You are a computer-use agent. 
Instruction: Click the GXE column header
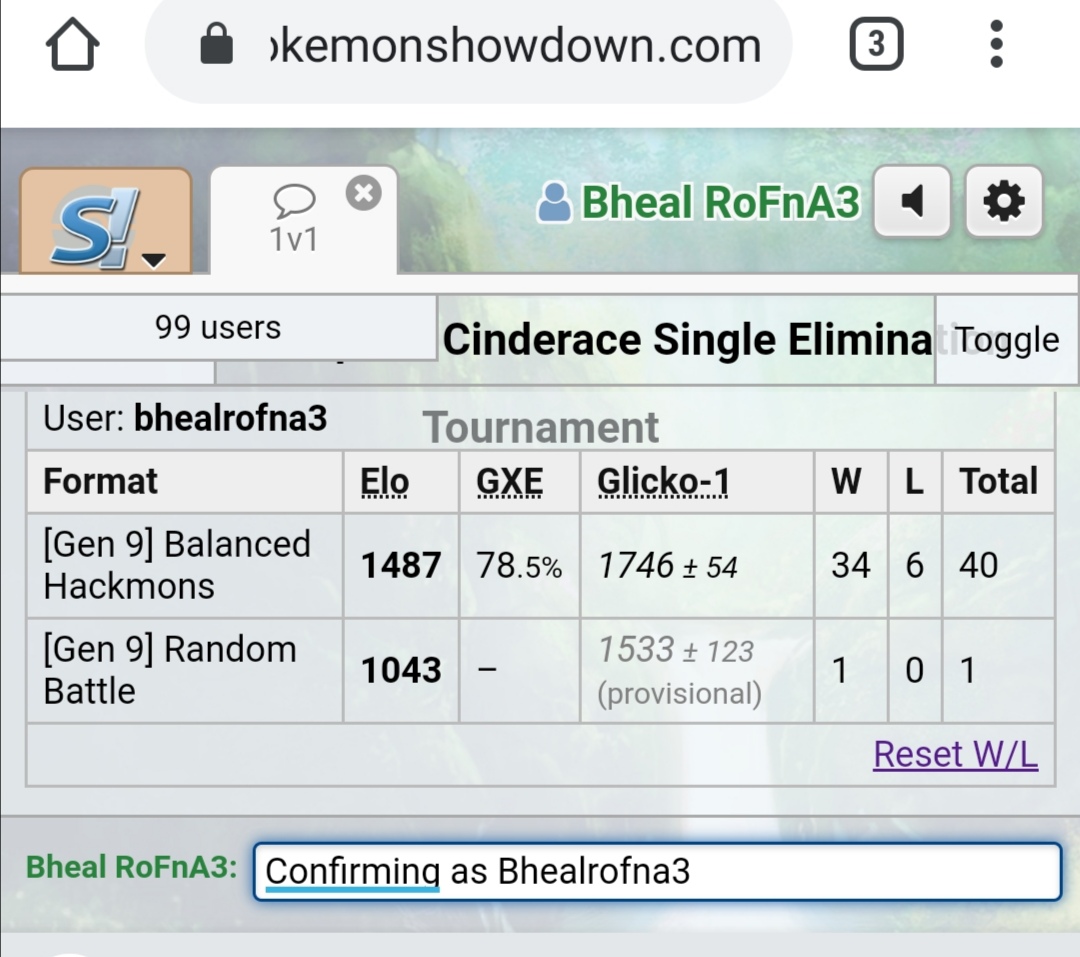tap(510, 482)
